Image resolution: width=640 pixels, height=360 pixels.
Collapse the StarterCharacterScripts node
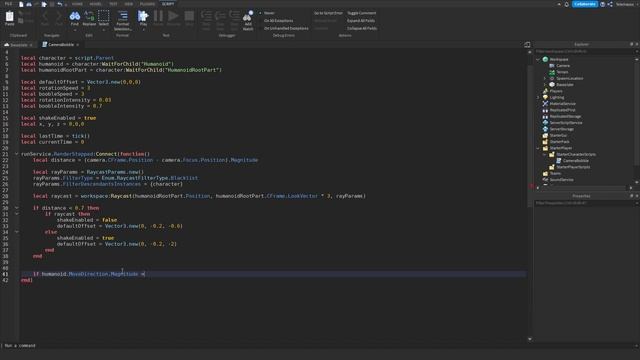pyautogui.click(x=544, y=154)
